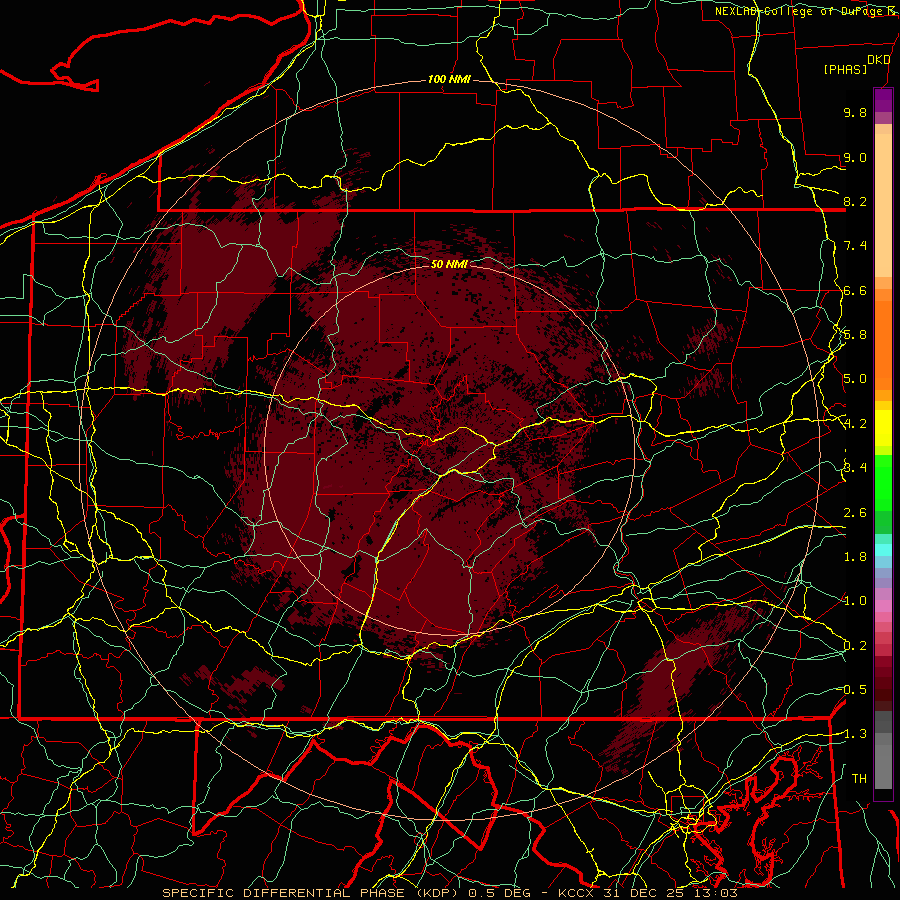Screen dimensions: 900x900
Task: Click the 9.8 value on the color scale
Action: 855,112
